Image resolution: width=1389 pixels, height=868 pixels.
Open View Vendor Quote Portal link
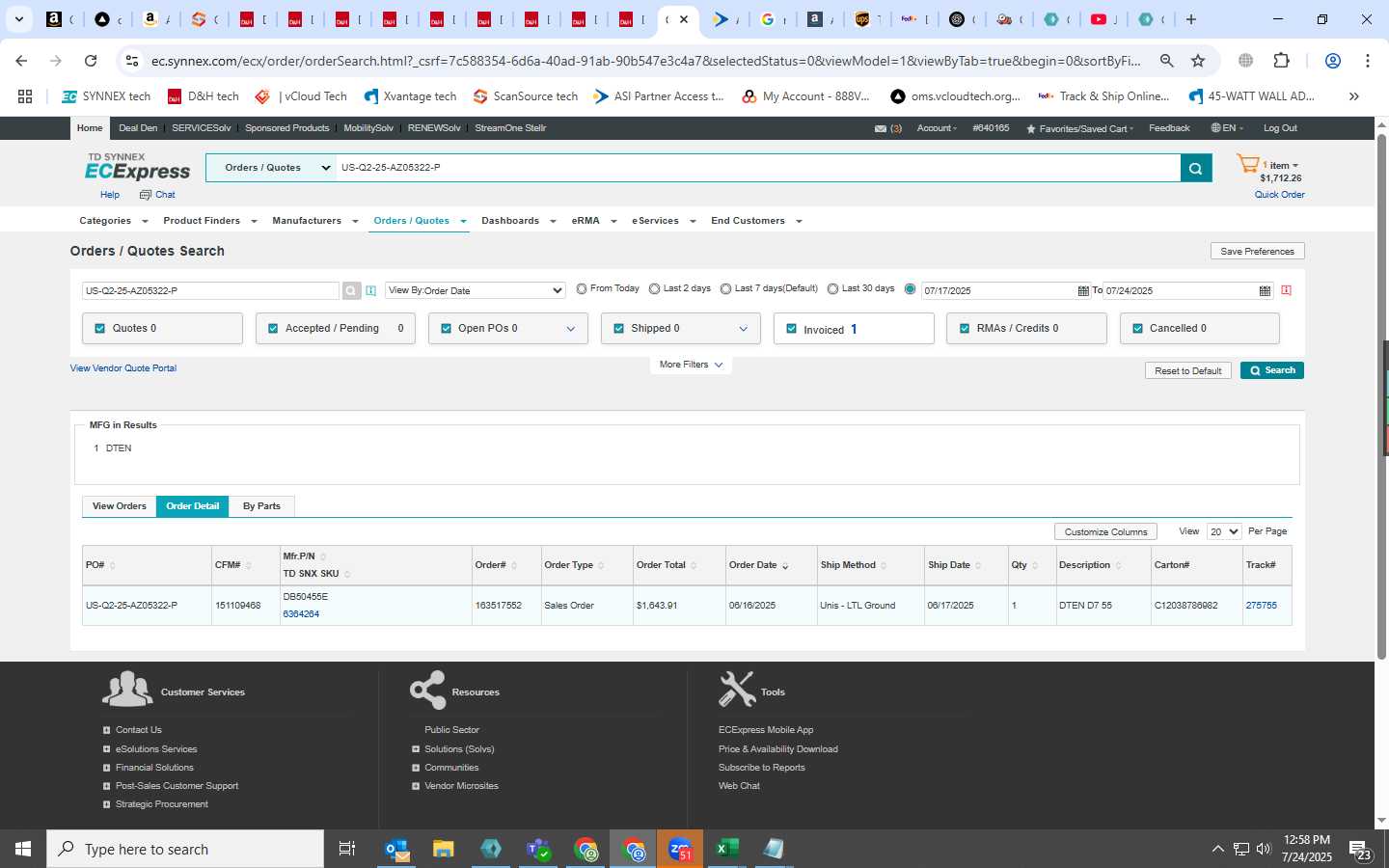(123, 368)
